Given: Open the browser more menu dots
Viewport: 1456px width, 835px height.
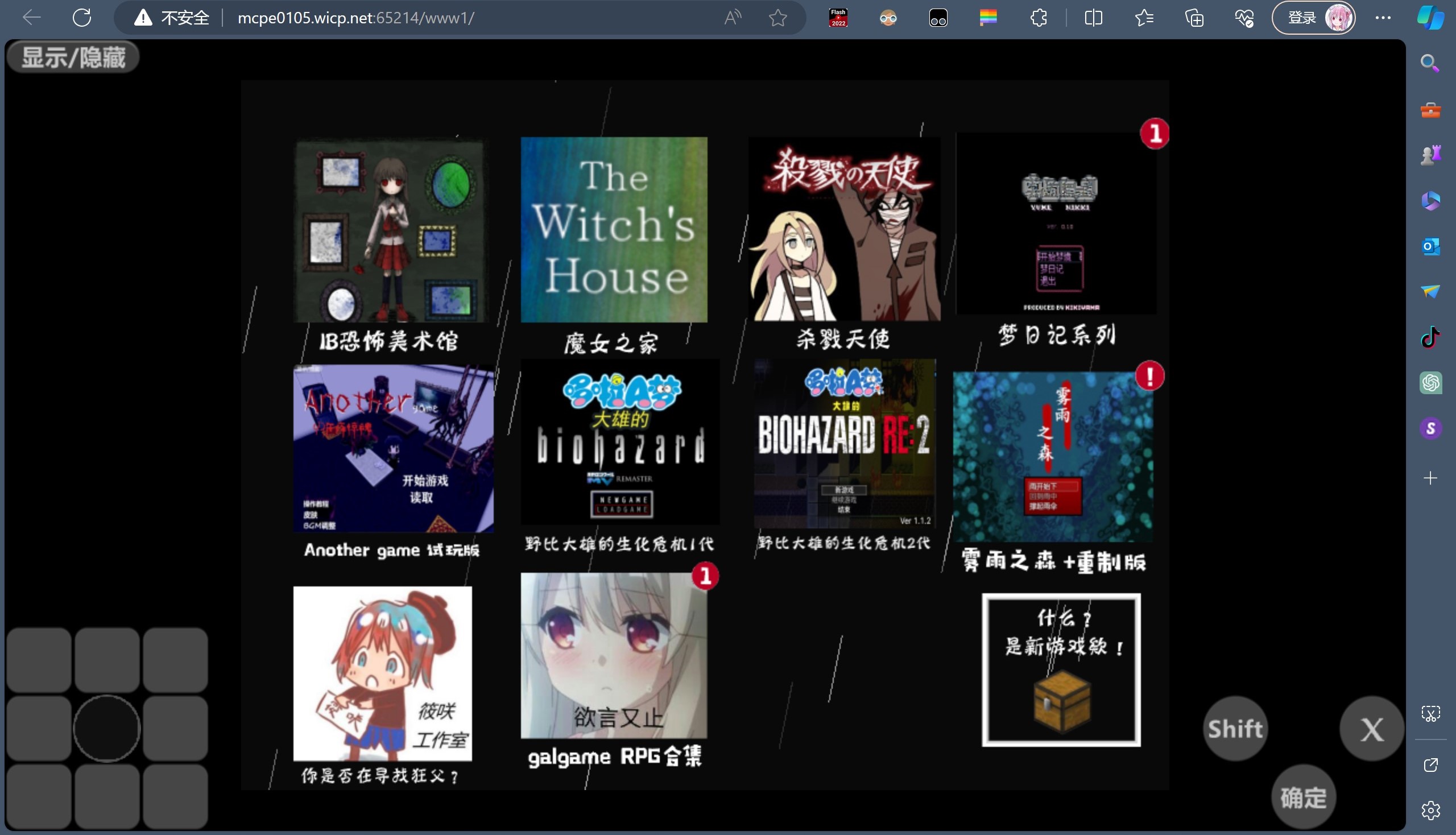Looking at the screenshot, I should click(x=1383, y=18).
